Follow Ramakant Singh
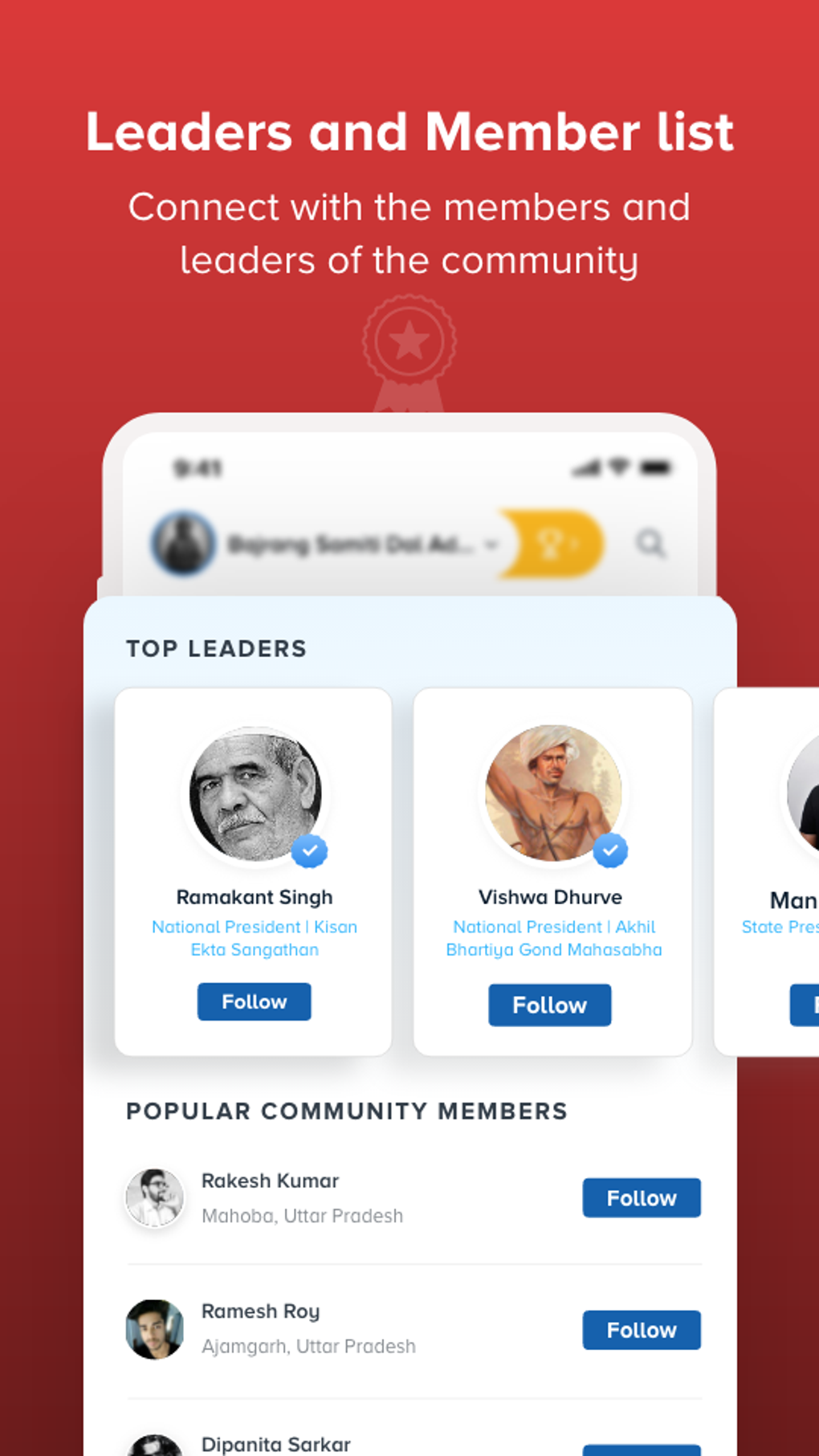 coord(255,1001)
